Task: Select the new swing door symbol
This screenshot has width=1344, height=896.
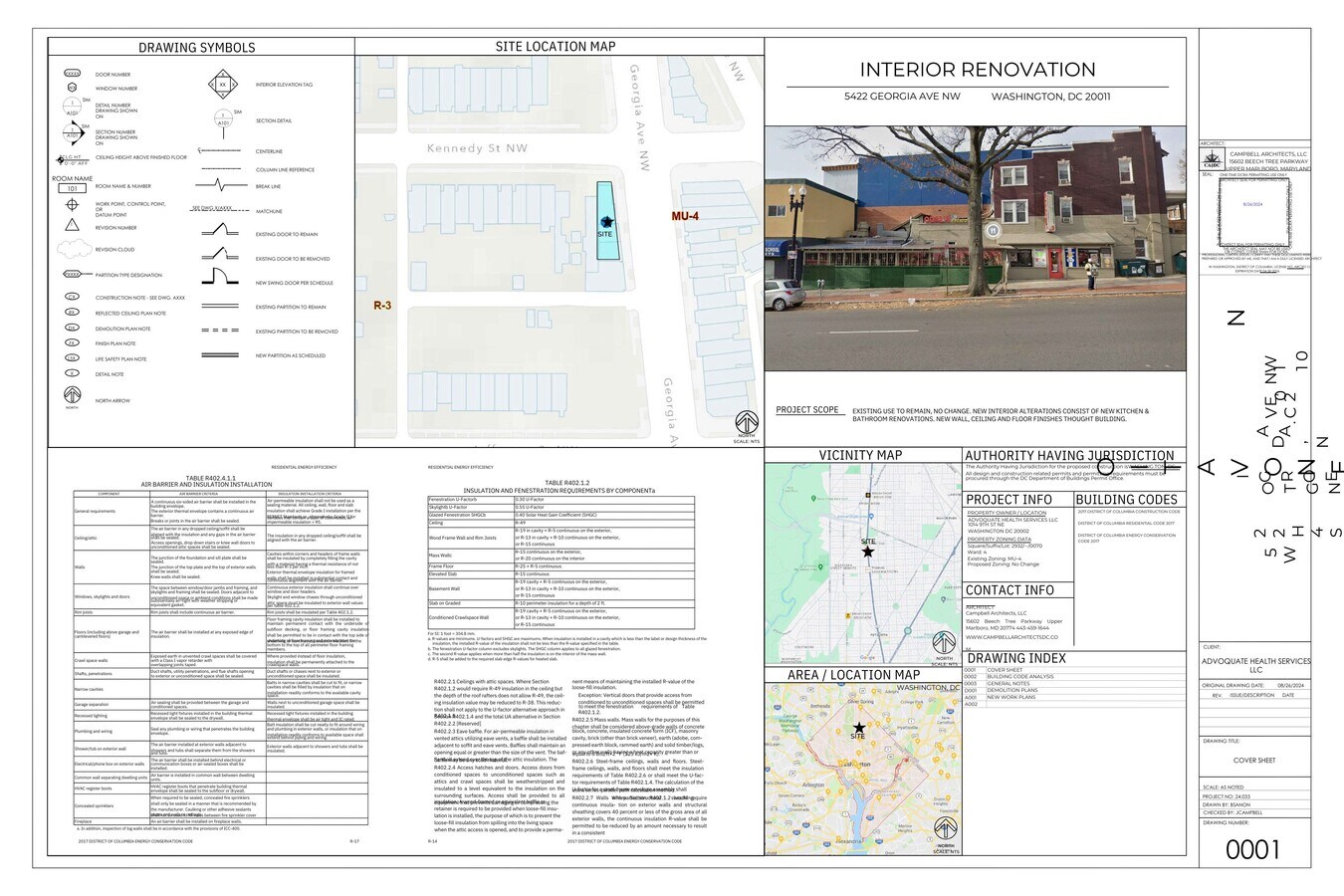Action: pyautogui.click(x=220, y=277)
